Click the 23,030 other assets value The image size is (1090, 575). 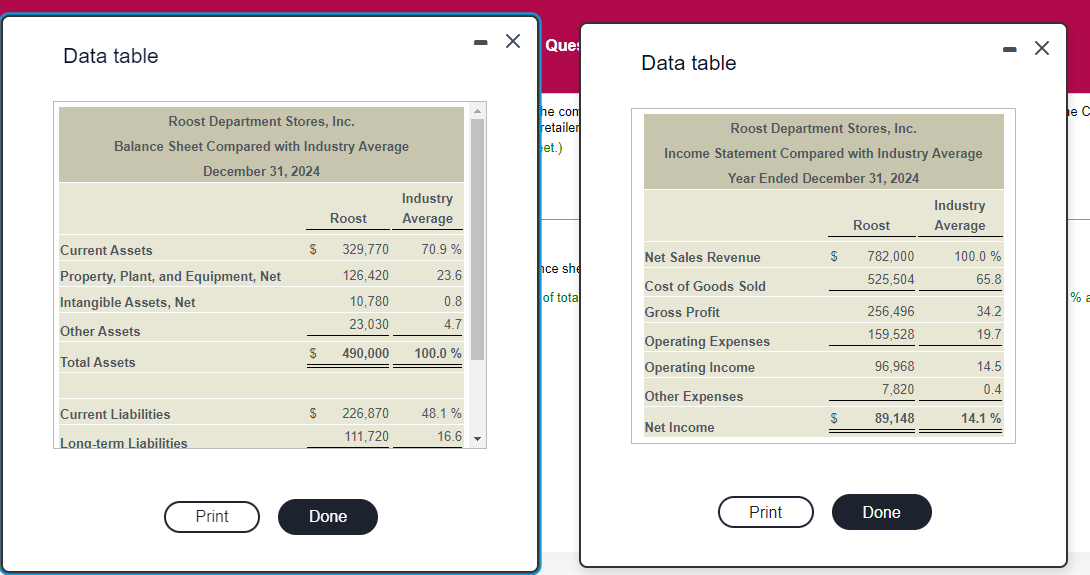(369, 325)
